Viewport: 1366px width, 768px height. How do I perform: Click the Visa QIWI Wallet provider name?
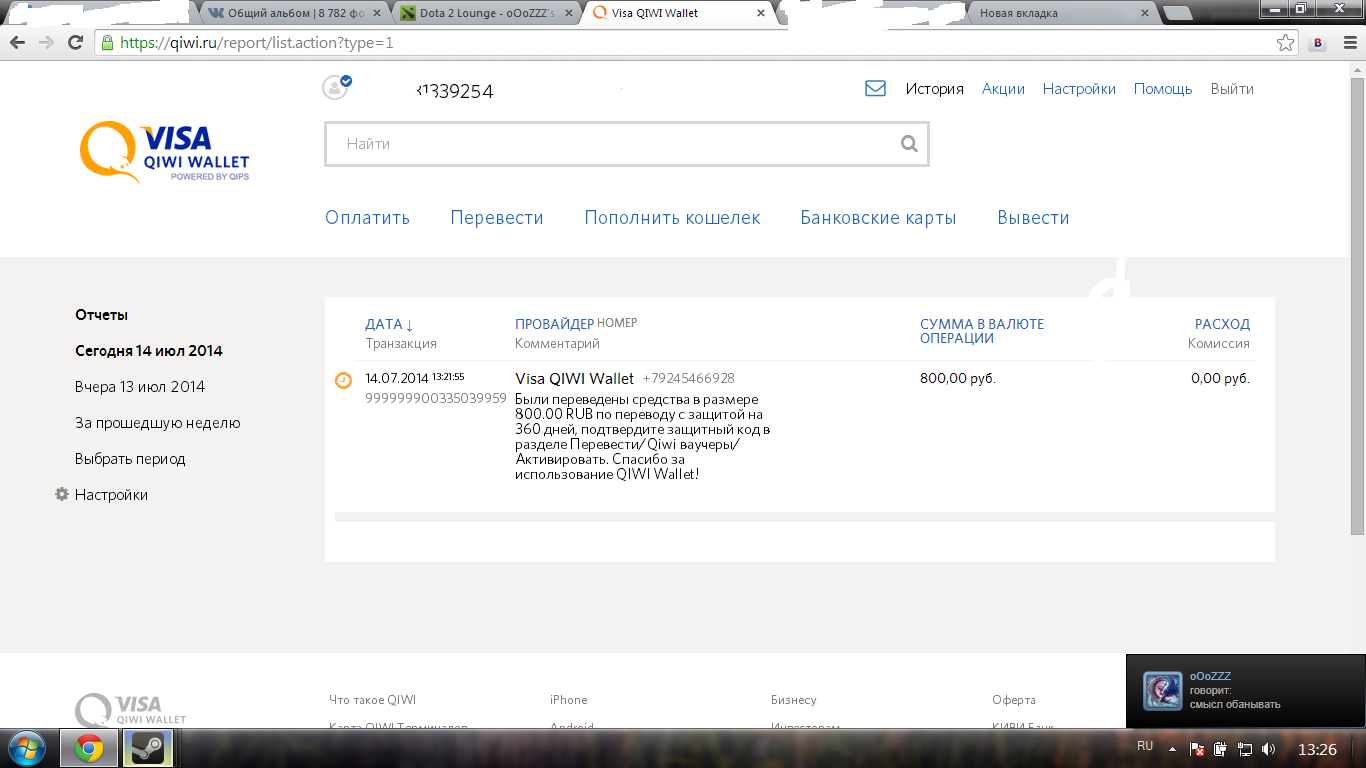coord(574,379)
